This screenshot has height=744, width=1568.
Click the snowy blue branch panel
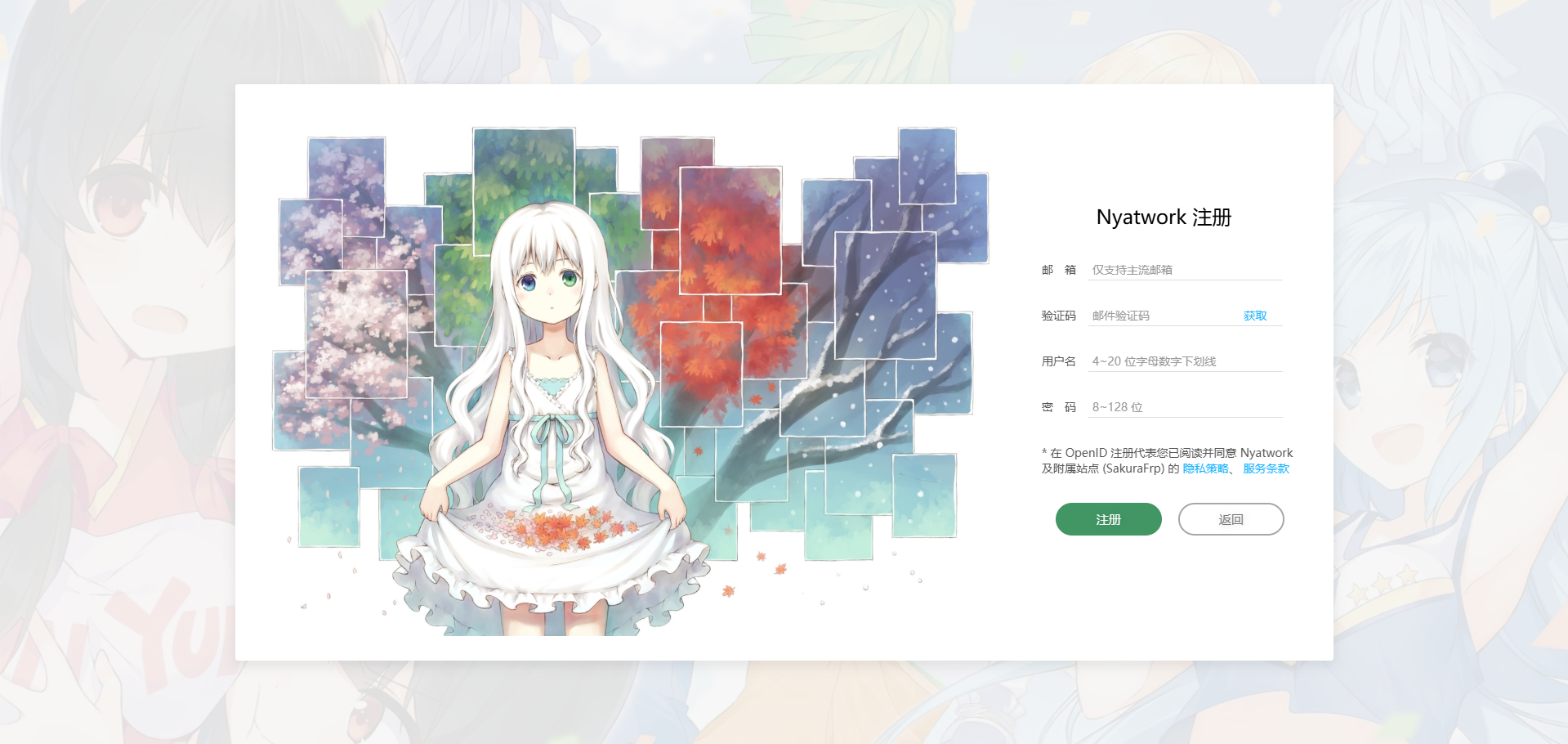point(885,295)
